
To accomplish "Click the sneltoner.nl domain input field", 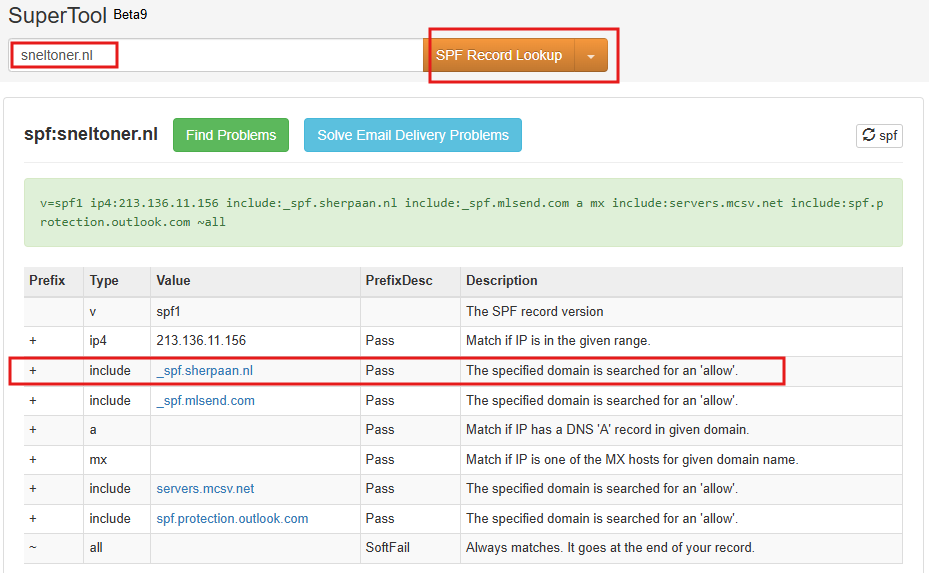I will pyautogui.click(x=216, y=55).
